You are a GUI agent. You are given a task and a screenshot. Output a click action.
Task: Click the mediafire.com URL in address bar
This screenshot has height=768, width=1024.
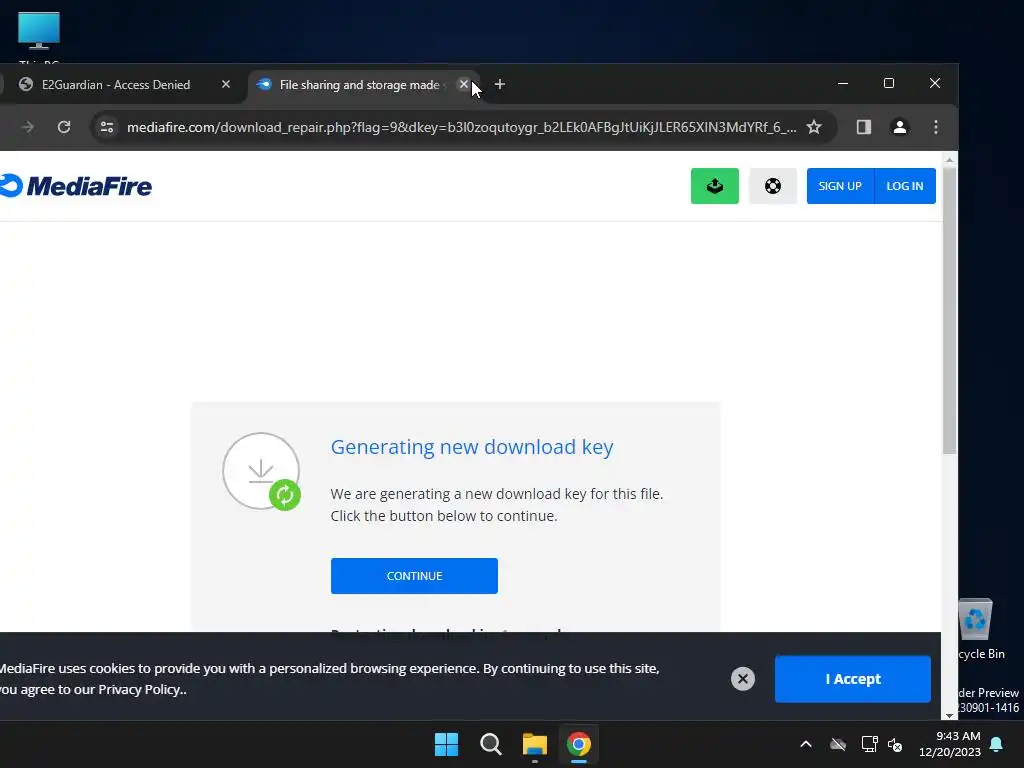(x=461, y=127)
